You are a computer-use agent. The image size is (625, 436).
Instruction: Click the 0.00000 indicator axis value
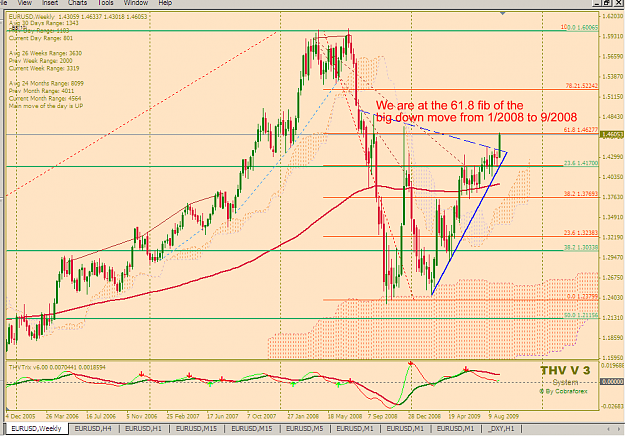coord(611,382)
